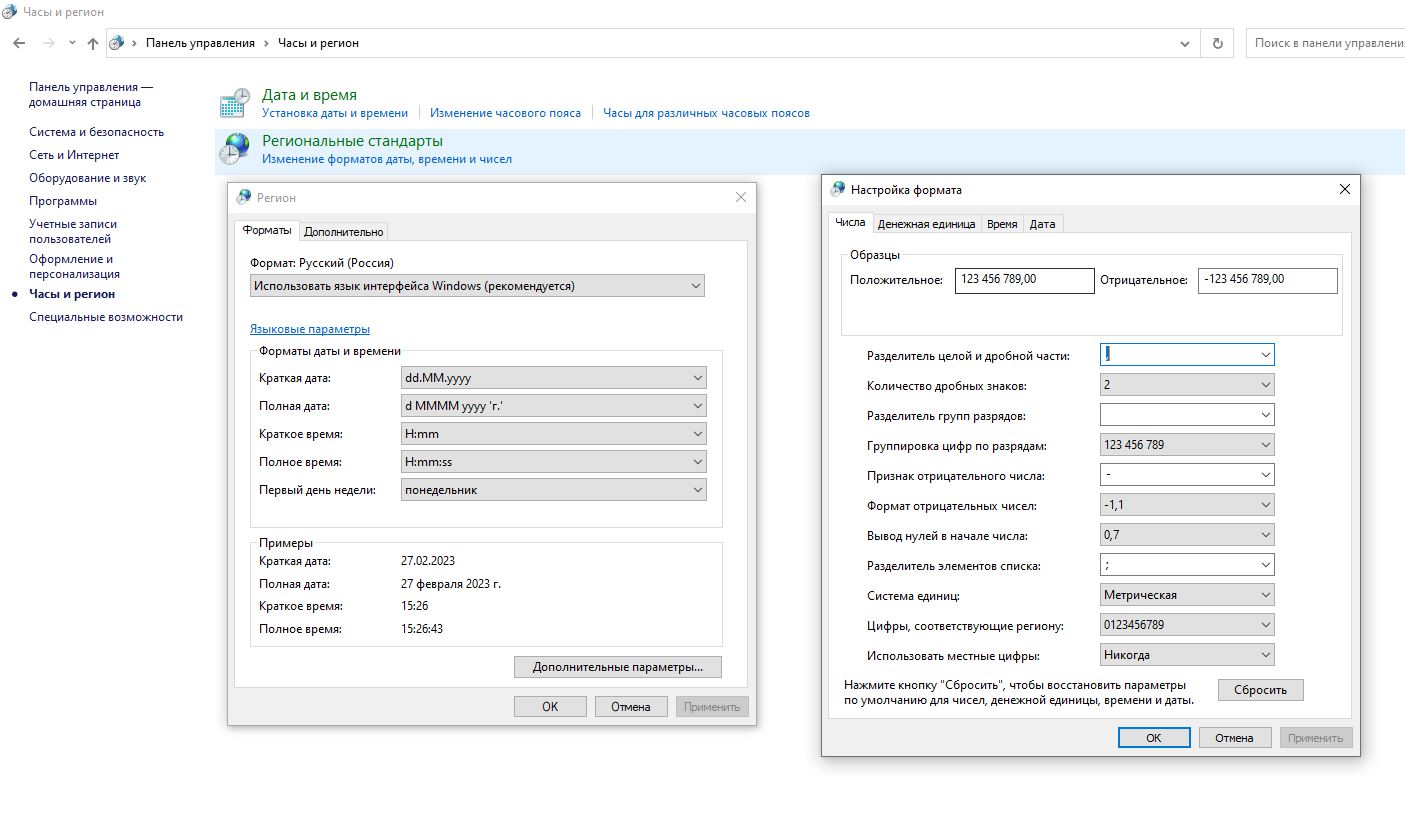Viewport: 1405px width, 817px height.
Task: Click the Языковые параметры link
Action: click(x=310, y=329)
